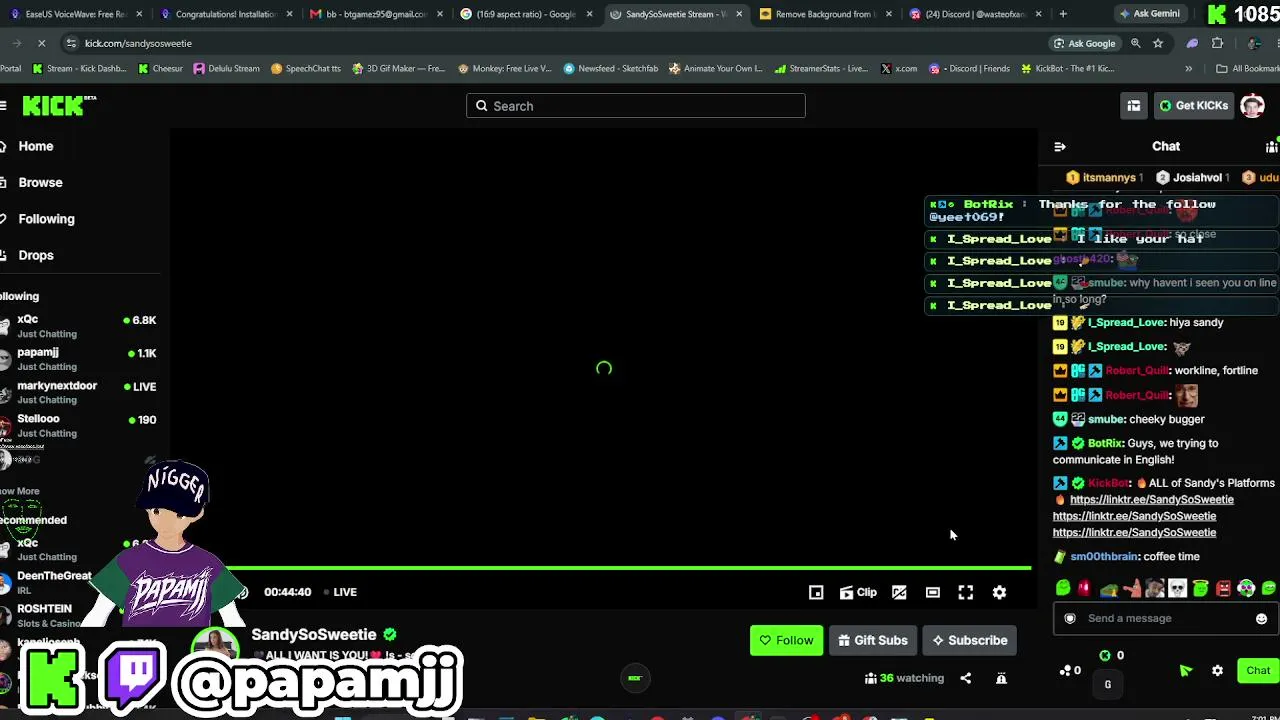Open the StreamerStats bookmark
The image size is (1280, 720).
pos(822,69)
